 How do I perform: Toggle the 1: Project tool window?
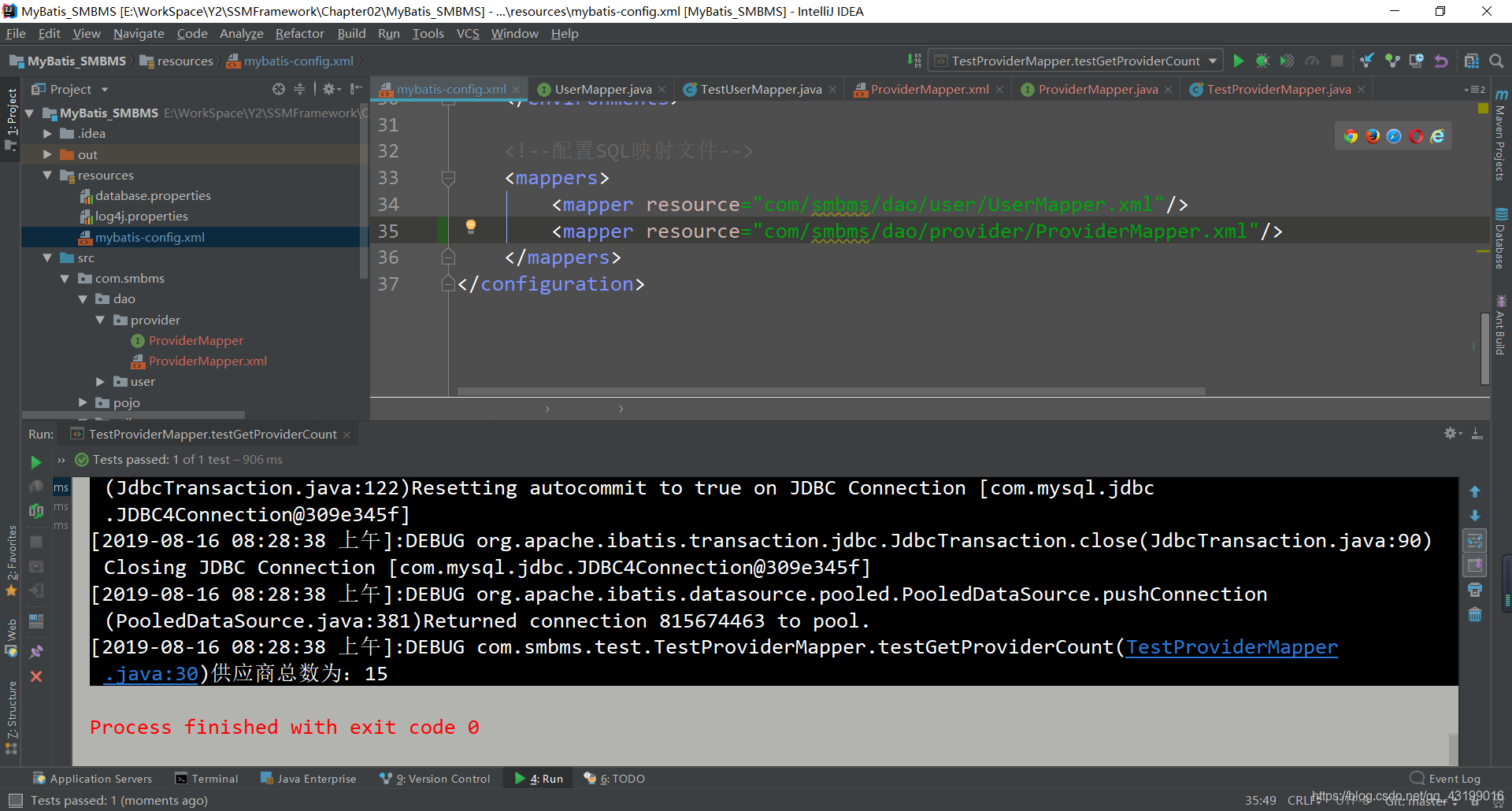[x=11, y=118]
